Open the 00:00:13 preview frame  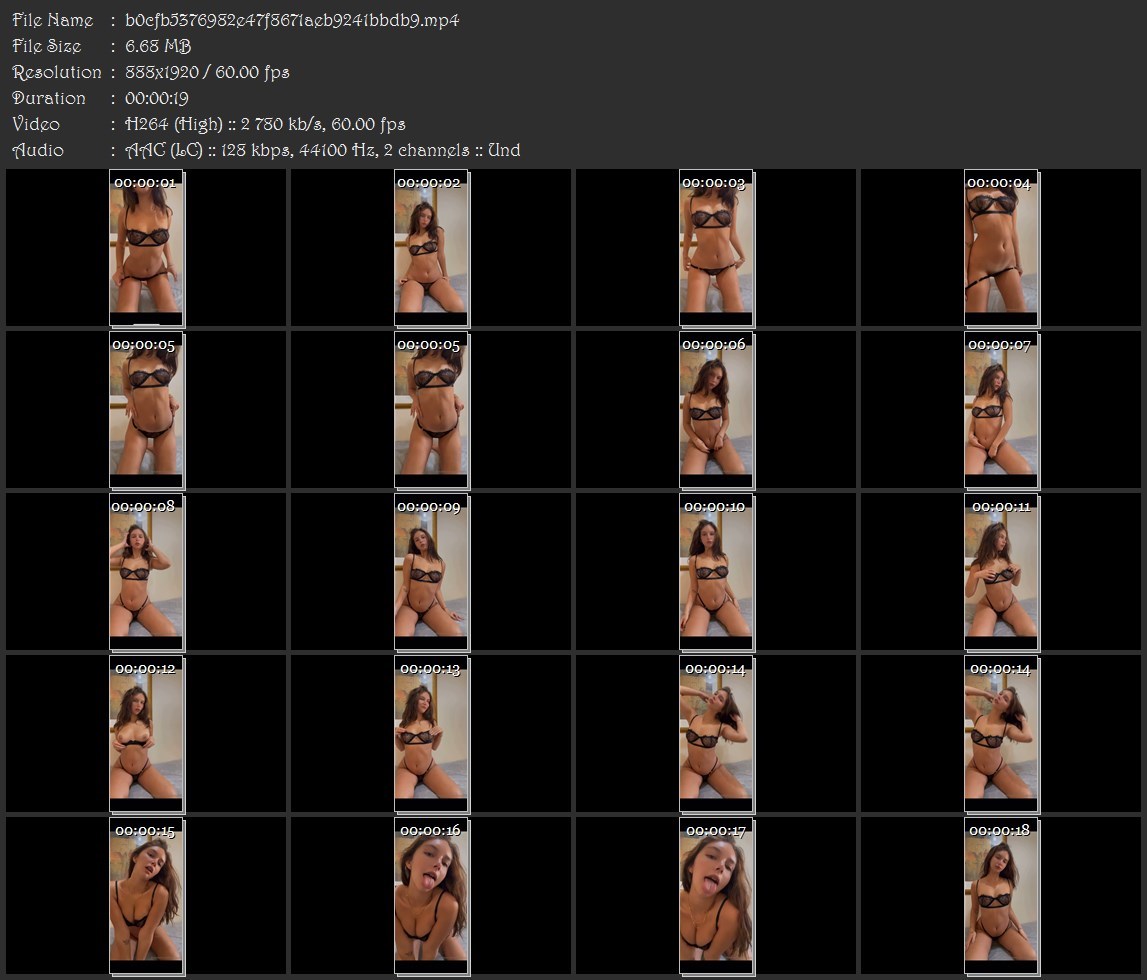point(431,734)
